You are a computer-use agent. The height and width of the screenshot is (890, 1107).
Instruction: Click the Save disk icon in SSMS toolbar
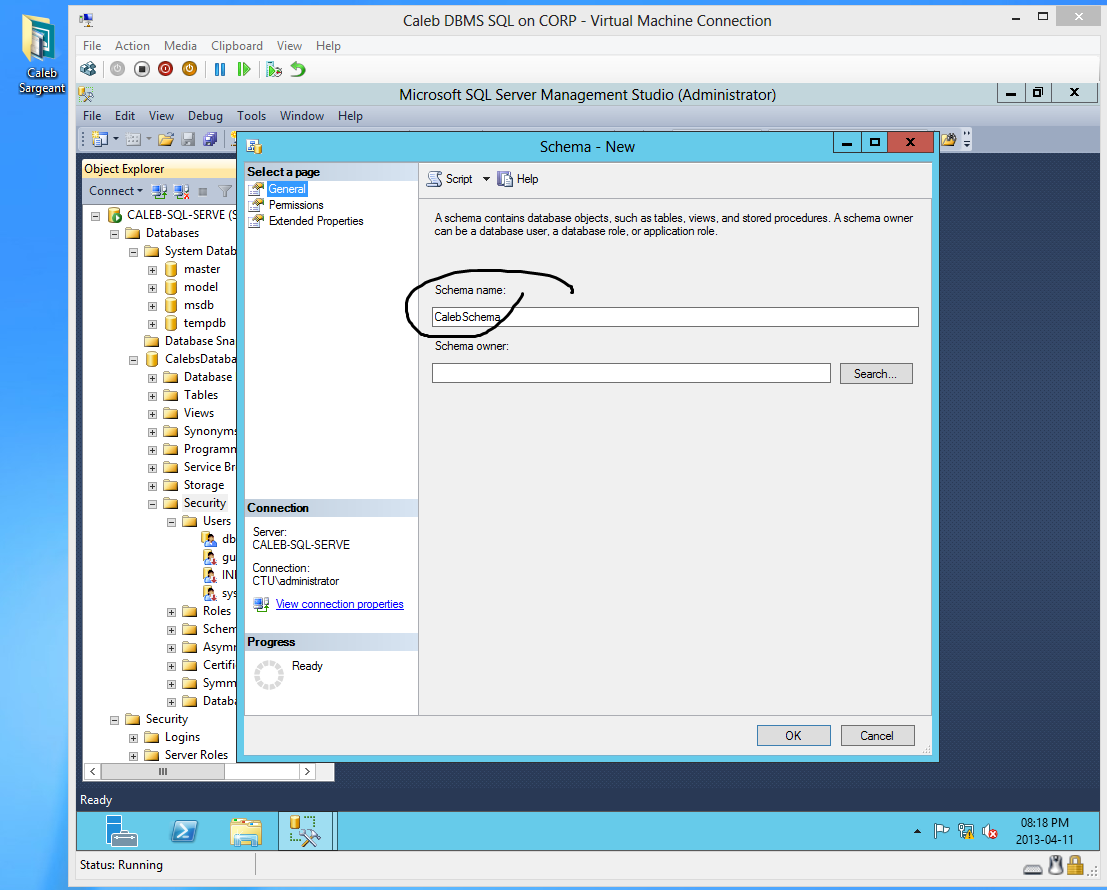point(188,140)
